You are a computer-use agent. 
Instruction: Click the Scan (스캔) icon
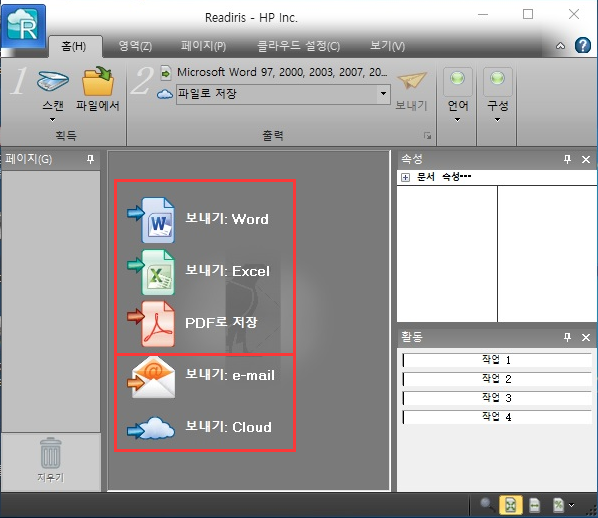[x=53, y=80]
